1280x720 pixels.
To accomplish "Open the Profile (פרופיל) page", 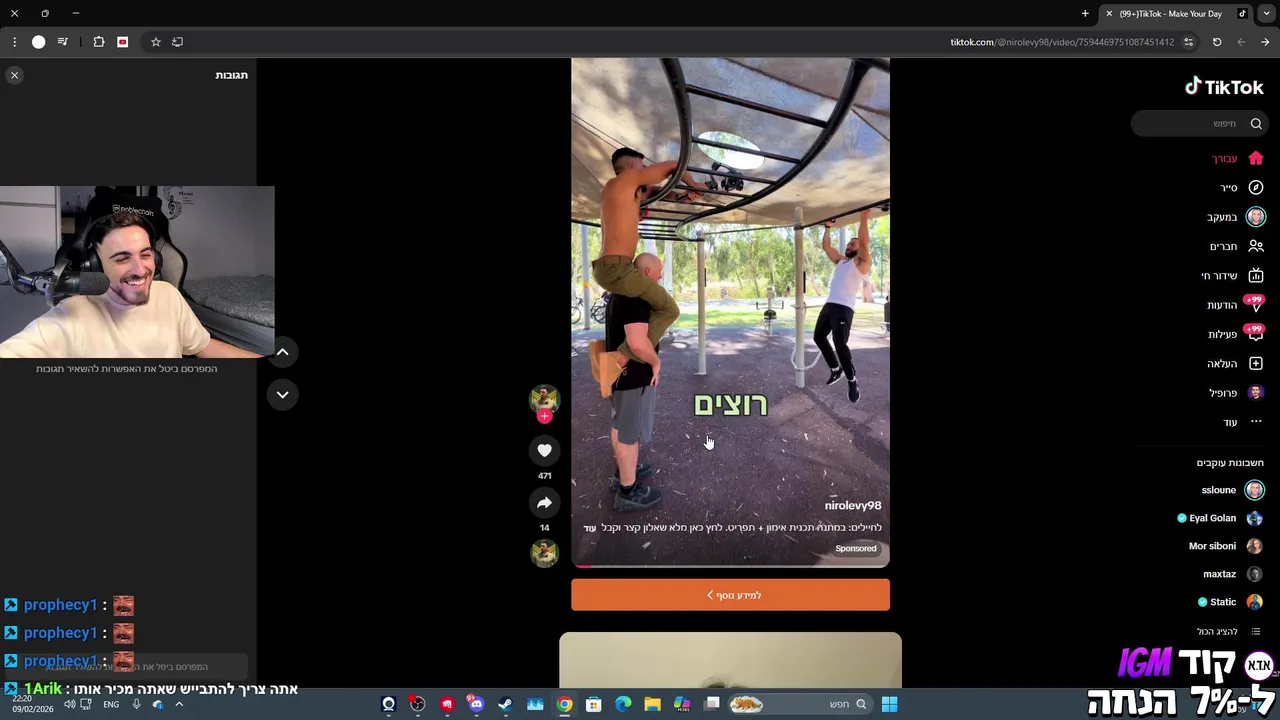I will coord(1236,393).
